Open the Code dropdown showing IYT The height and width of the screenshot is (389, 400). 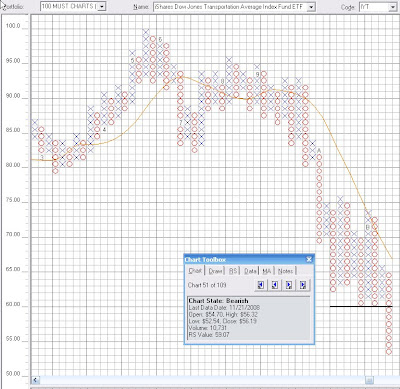tap(392, 7)
